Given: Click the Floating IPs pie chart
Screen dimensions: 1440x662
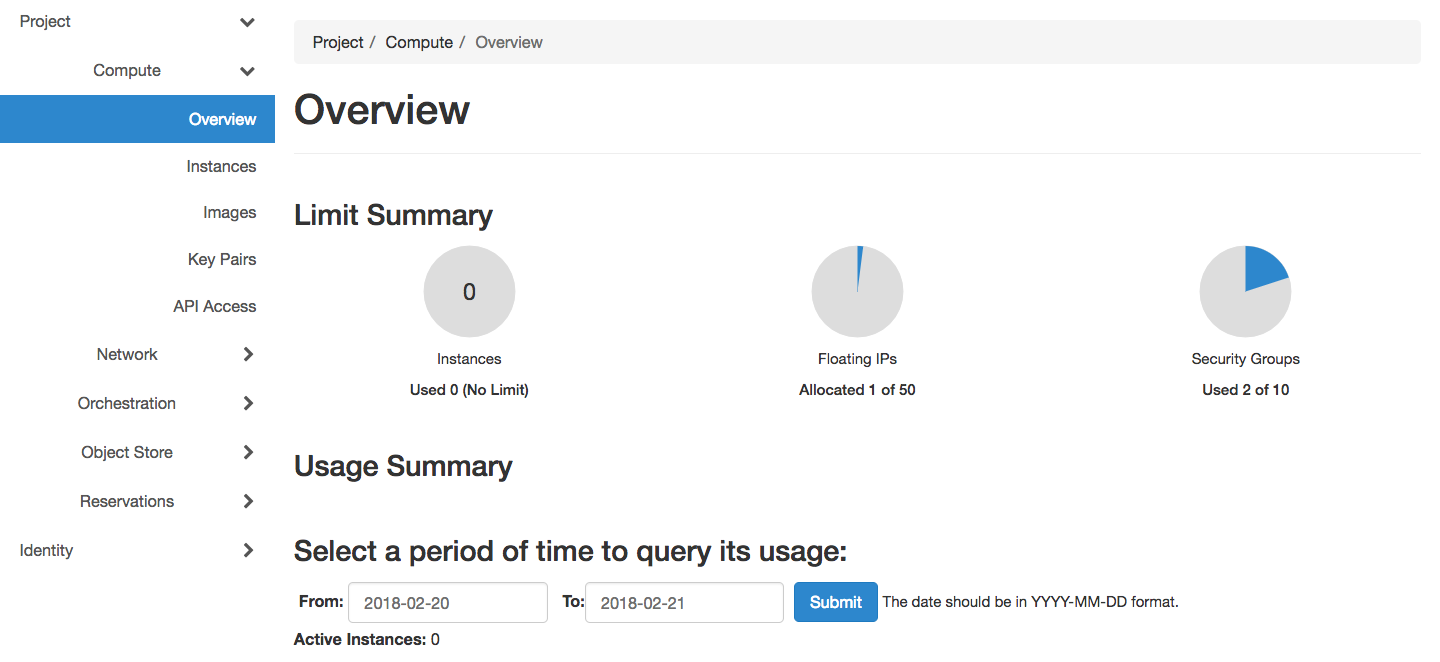Looking at the screenshot, I should [857, 292].
